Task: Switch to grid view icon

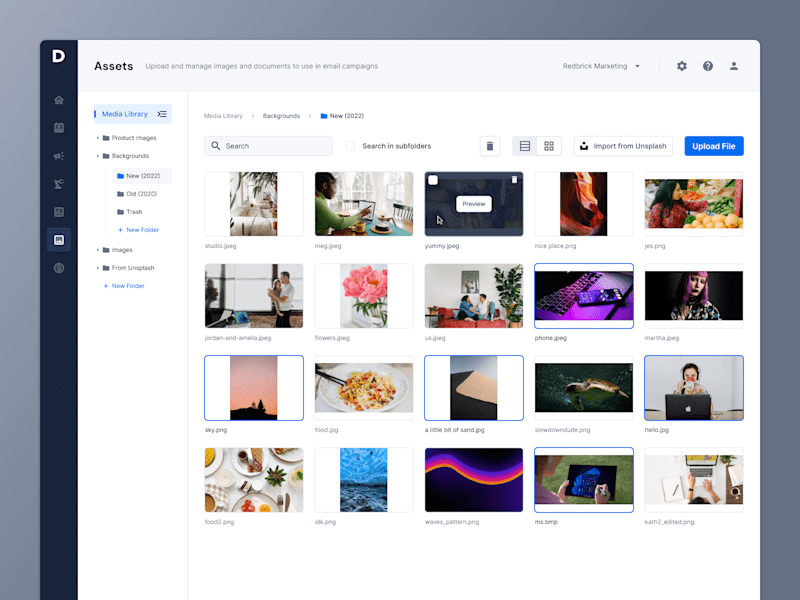Action: [549, 146]
